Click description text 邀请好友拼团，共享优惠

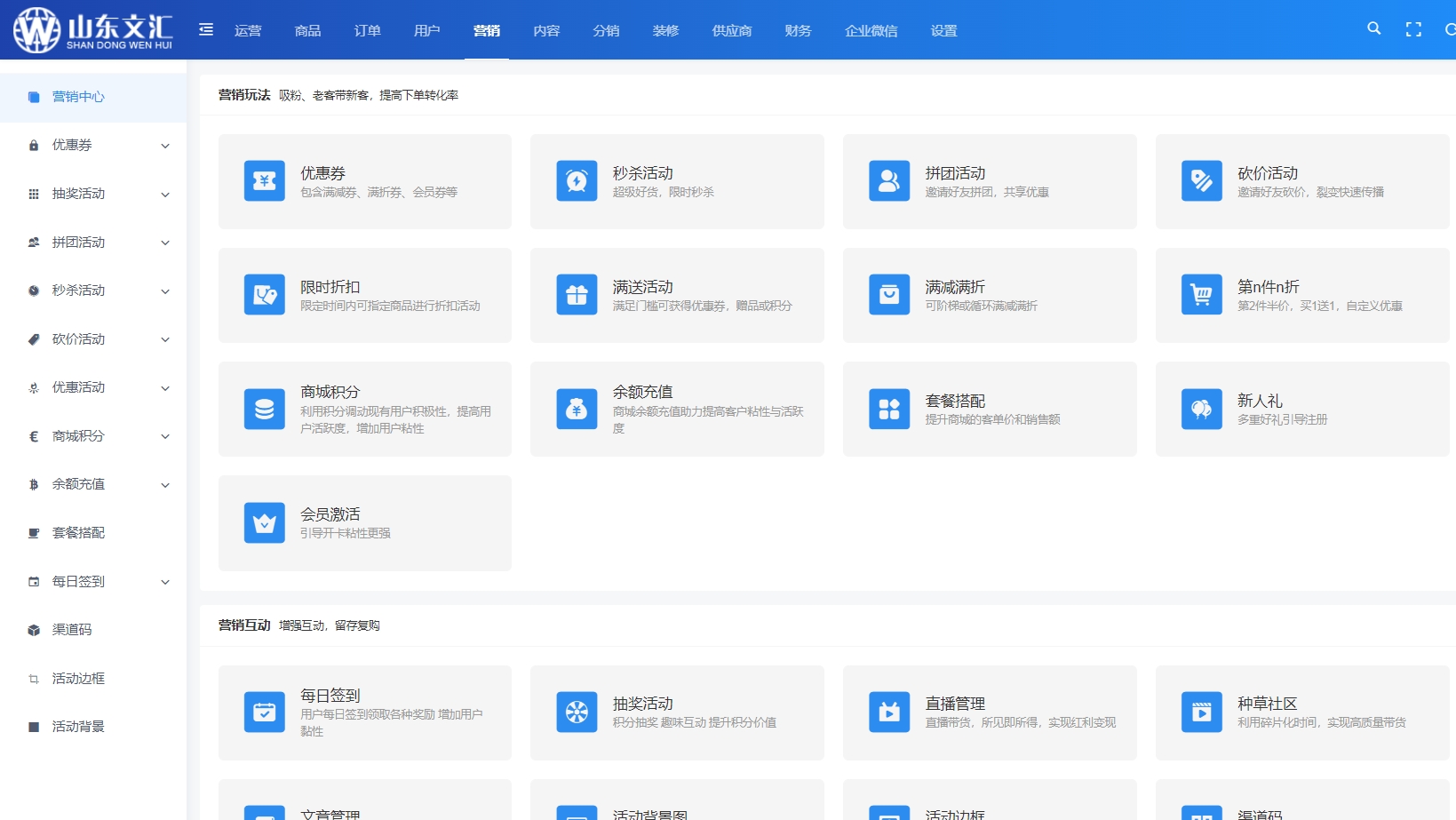point(987,192)
